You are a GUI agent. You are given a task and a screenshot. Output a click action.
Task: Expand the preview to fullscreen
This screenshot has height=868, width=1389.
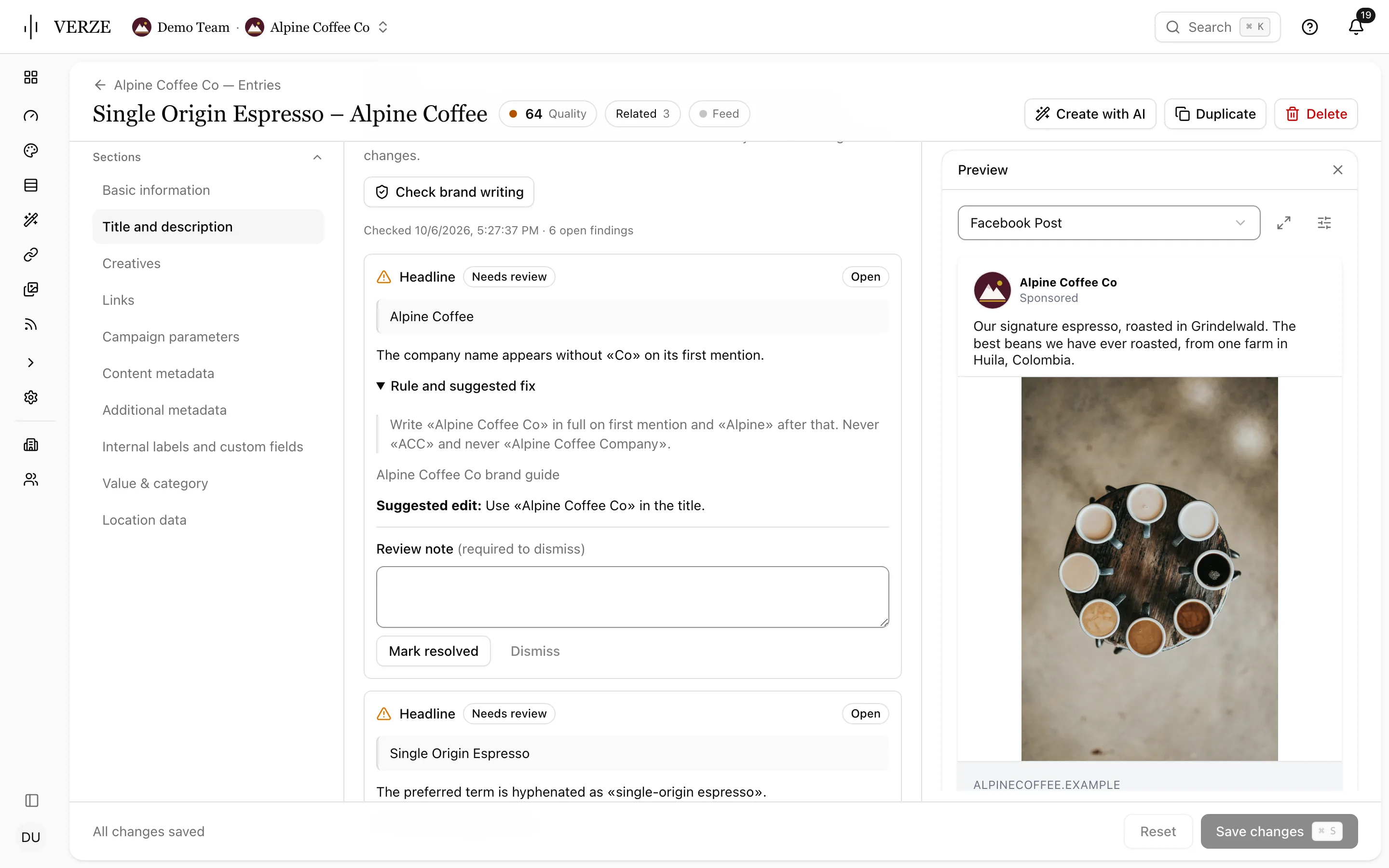tap(1283, 223)
